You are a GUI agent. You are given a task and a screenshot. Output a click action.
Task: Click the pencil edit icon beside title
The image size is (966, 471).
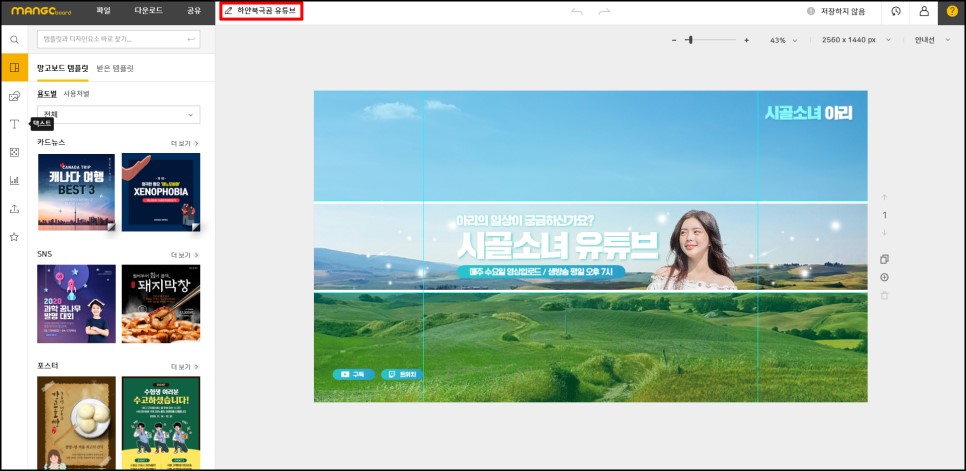pos(229,11)
